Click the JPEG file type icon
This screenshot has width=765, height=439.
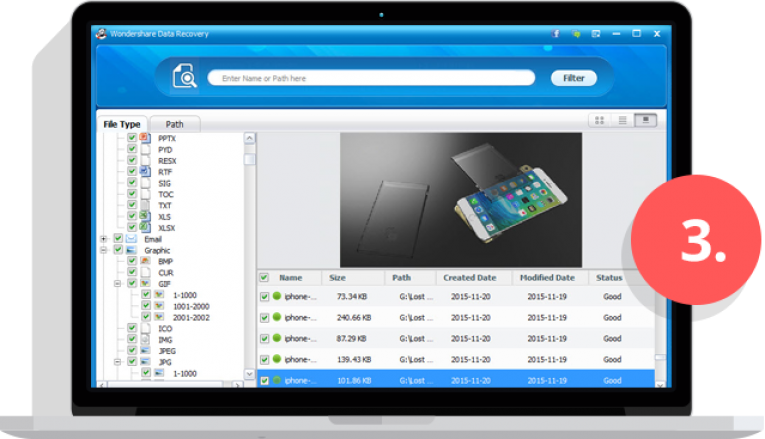(145, 350)
